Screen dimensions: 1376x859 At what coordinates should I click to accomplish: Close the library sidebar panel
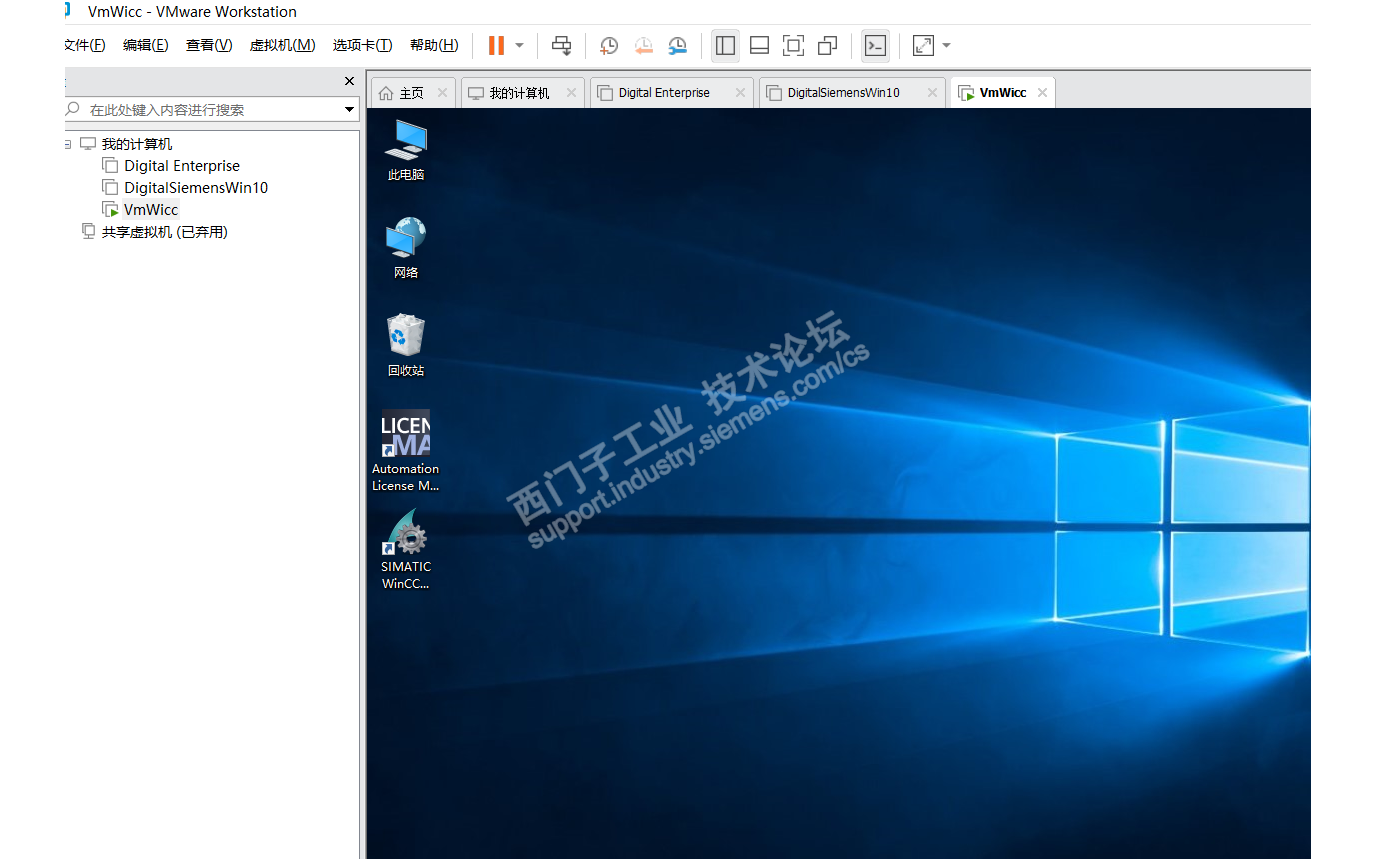(x=349, y=81)
